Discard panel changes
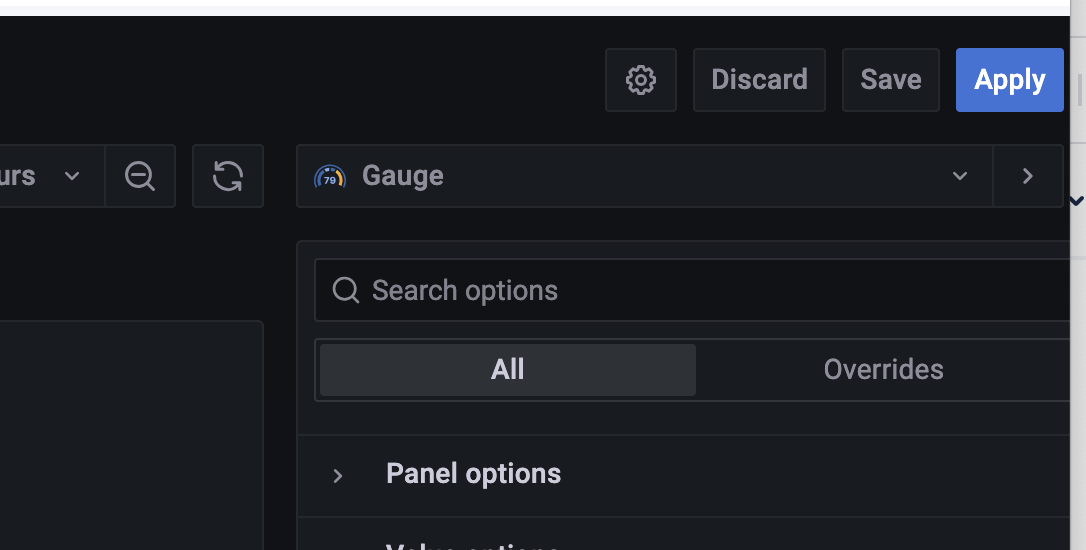The width and height of the screenshot is (1086, 550). click(x=759, y=80)
